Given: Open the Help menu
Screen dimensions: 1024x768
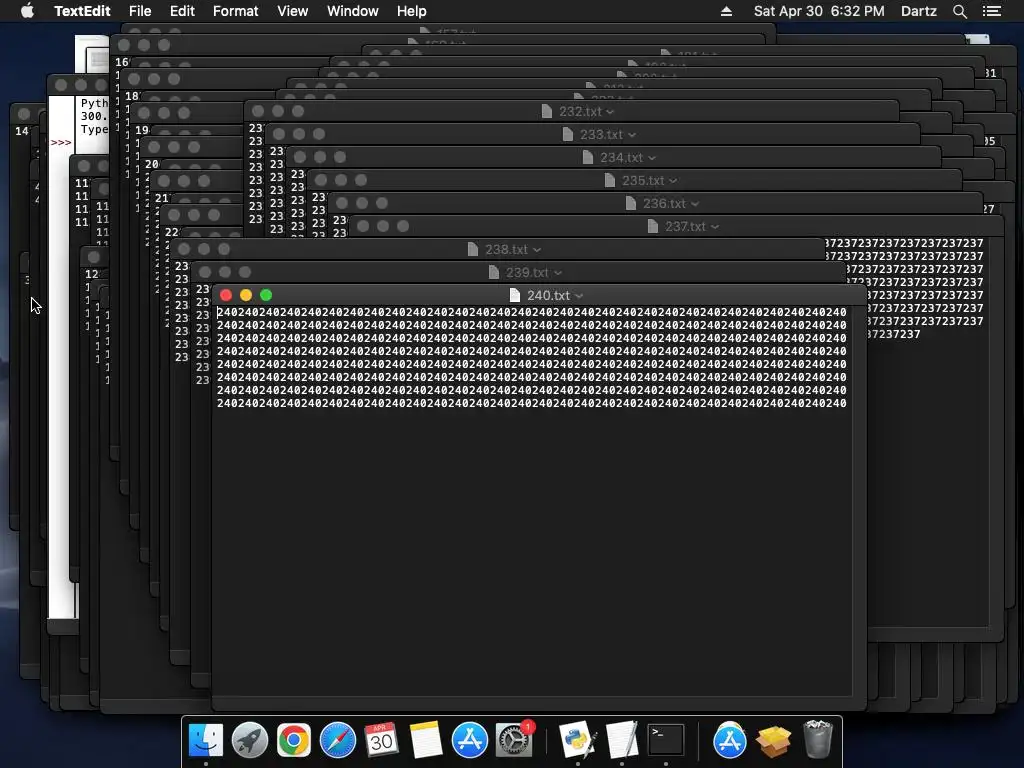Looking at the screenshot, I should [411, 11].
